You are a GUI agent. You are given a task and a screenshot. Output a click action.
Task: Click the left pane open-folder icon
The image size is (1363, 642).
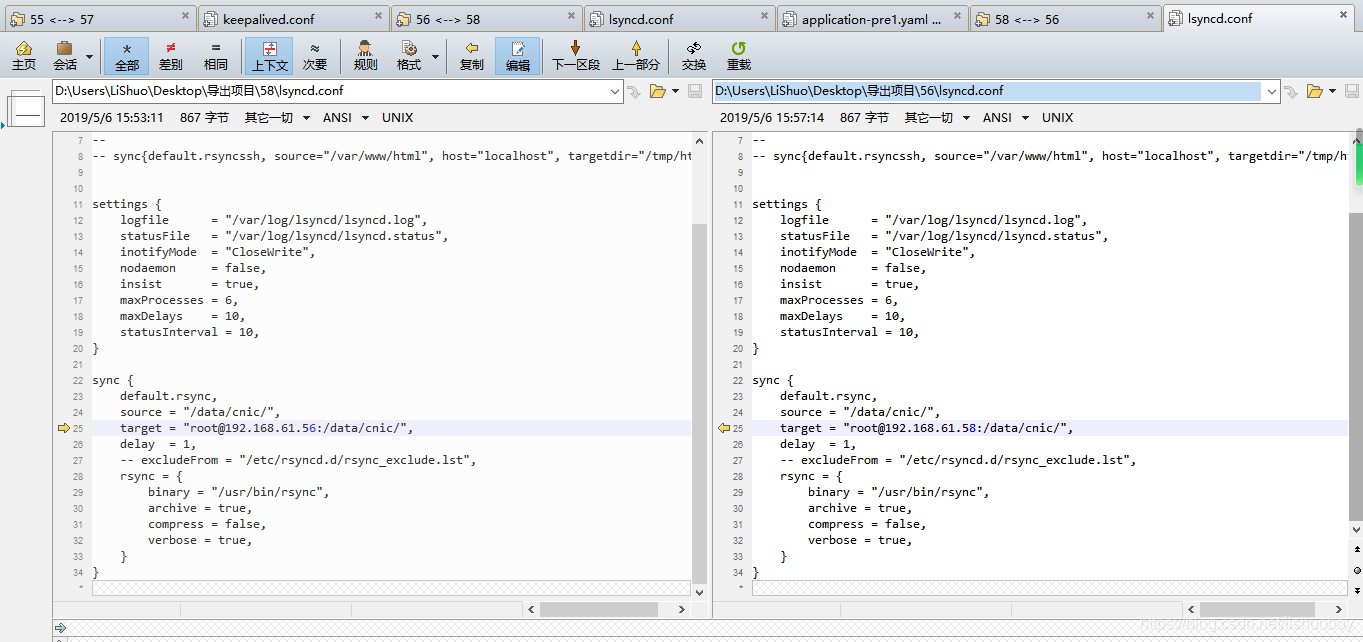coord(657,91)
